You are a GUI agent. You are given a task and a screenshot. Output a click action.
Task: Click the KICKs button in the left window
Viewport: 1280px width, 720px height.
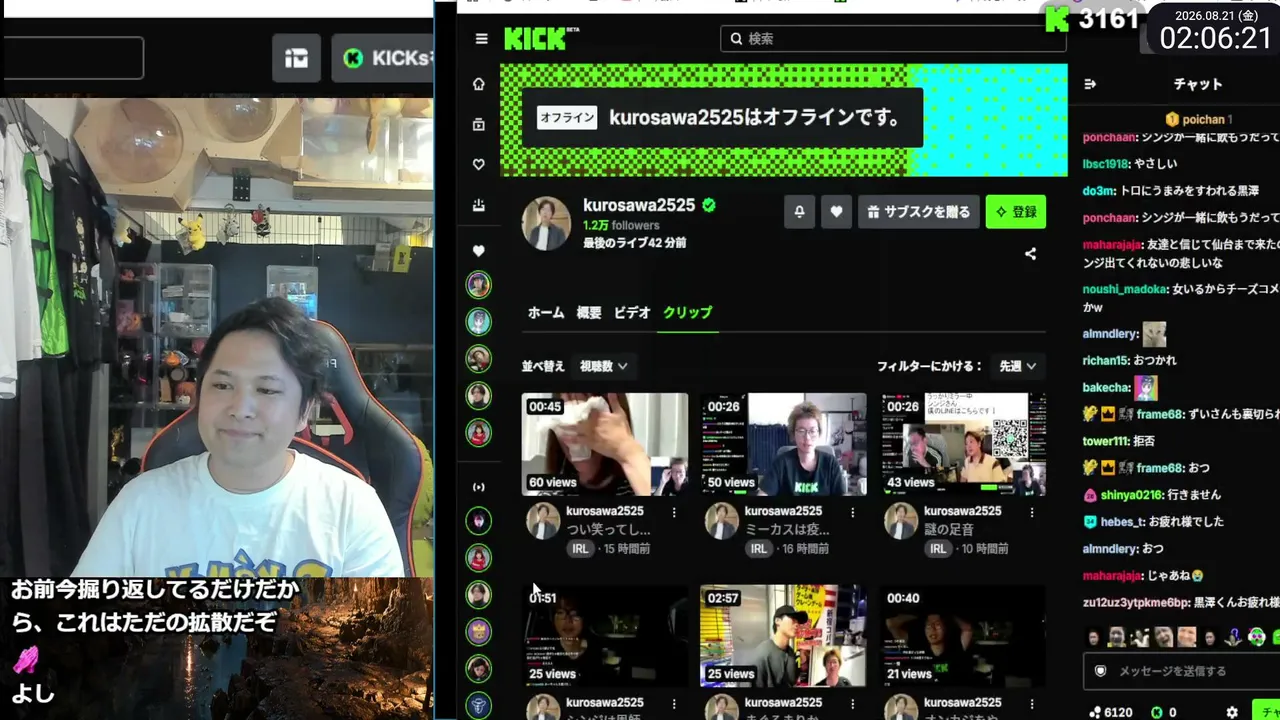coord(384,58)
